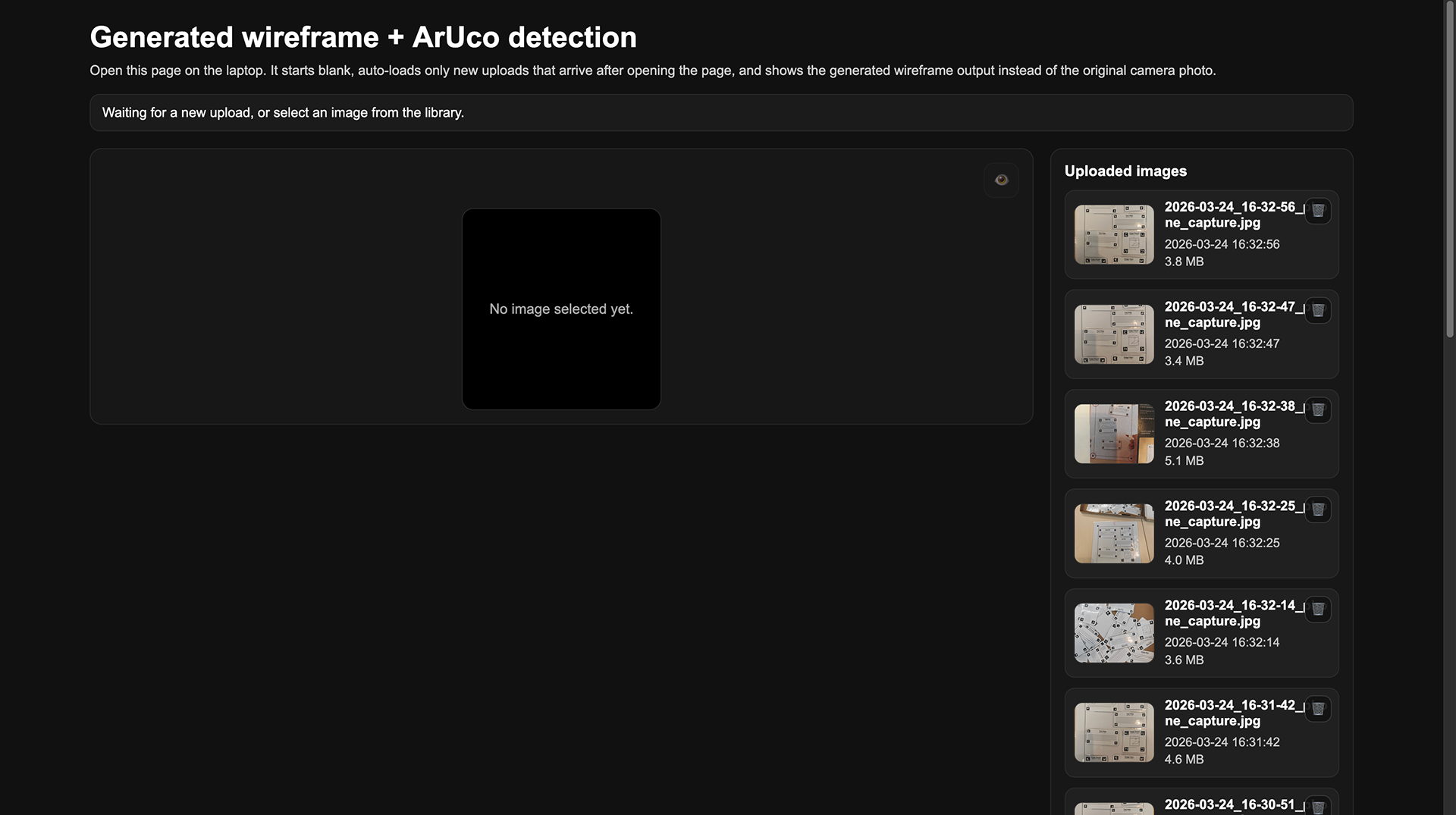Click the timestamp 2026-03-24 16:32:47
Image resolution: width=1456 pixels, height=815 pixels.
click(x=1222, y=343)
